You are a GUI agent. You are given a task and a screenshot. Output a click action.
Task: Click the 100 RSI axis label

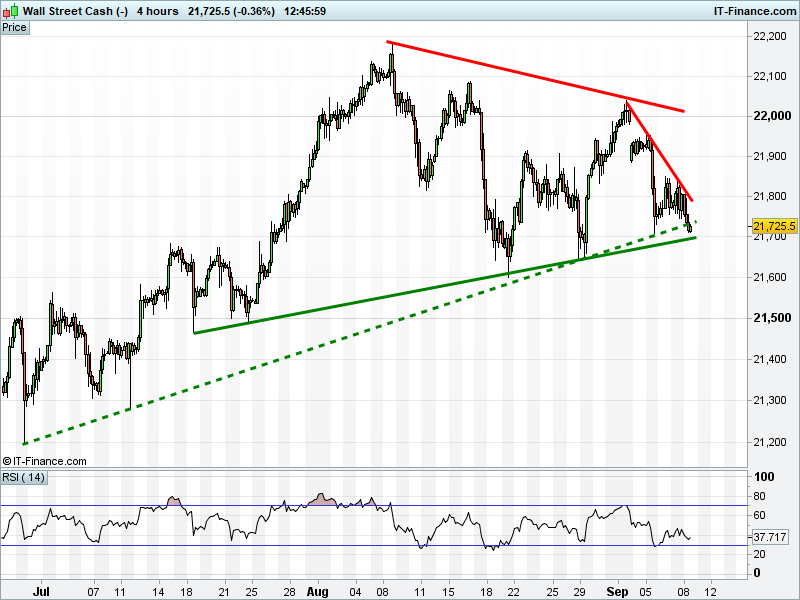point(764,477)
